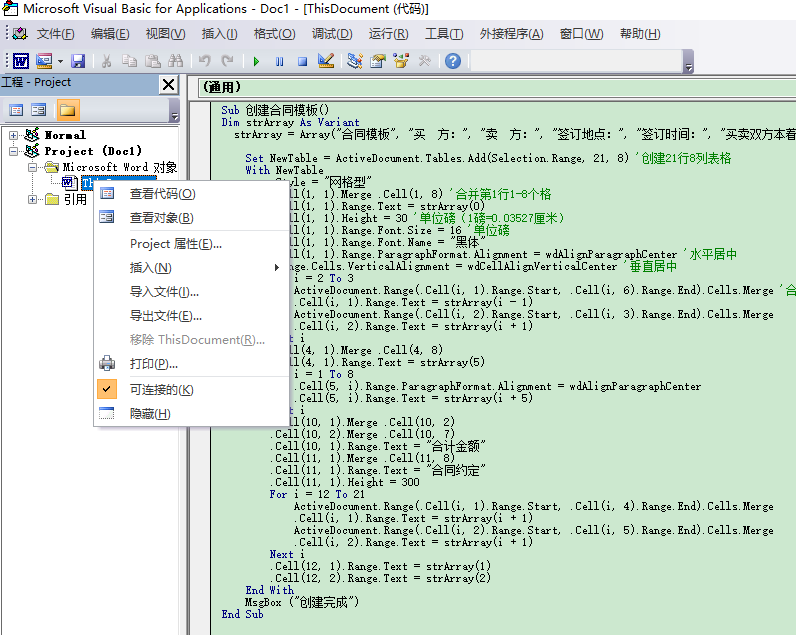Screen dimensions: 796x635
Task: Expand the Normal project node
Action: coord(14,136)
